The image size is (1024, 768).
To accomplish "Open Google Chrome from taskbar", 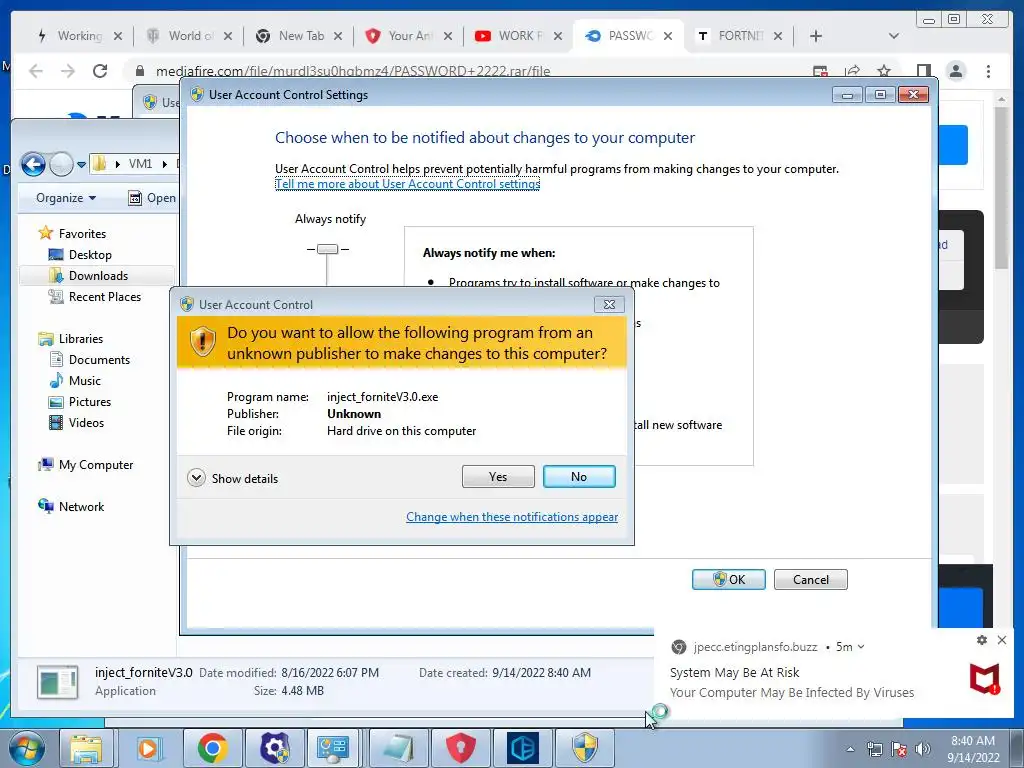I will [212, 748].
